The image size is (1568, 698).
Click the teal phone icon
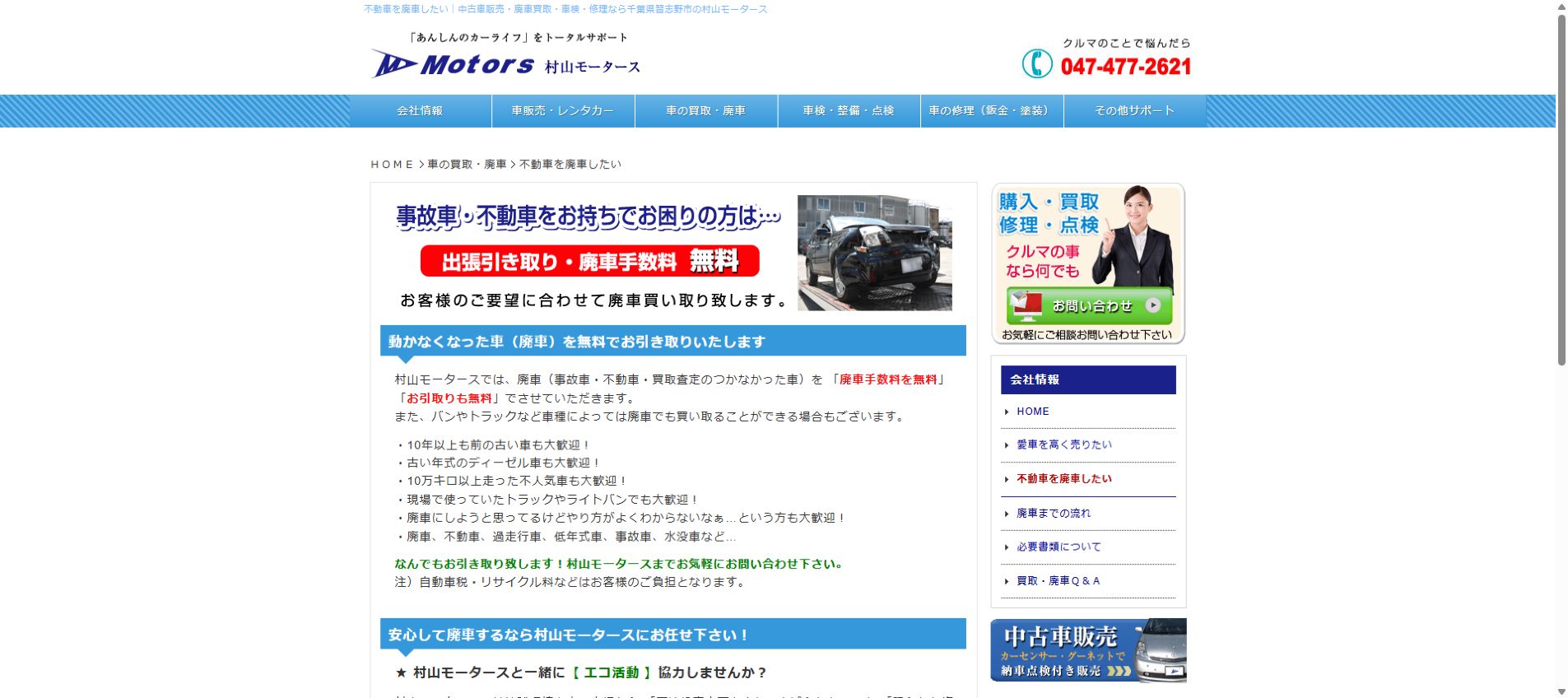coord(1037,63)
